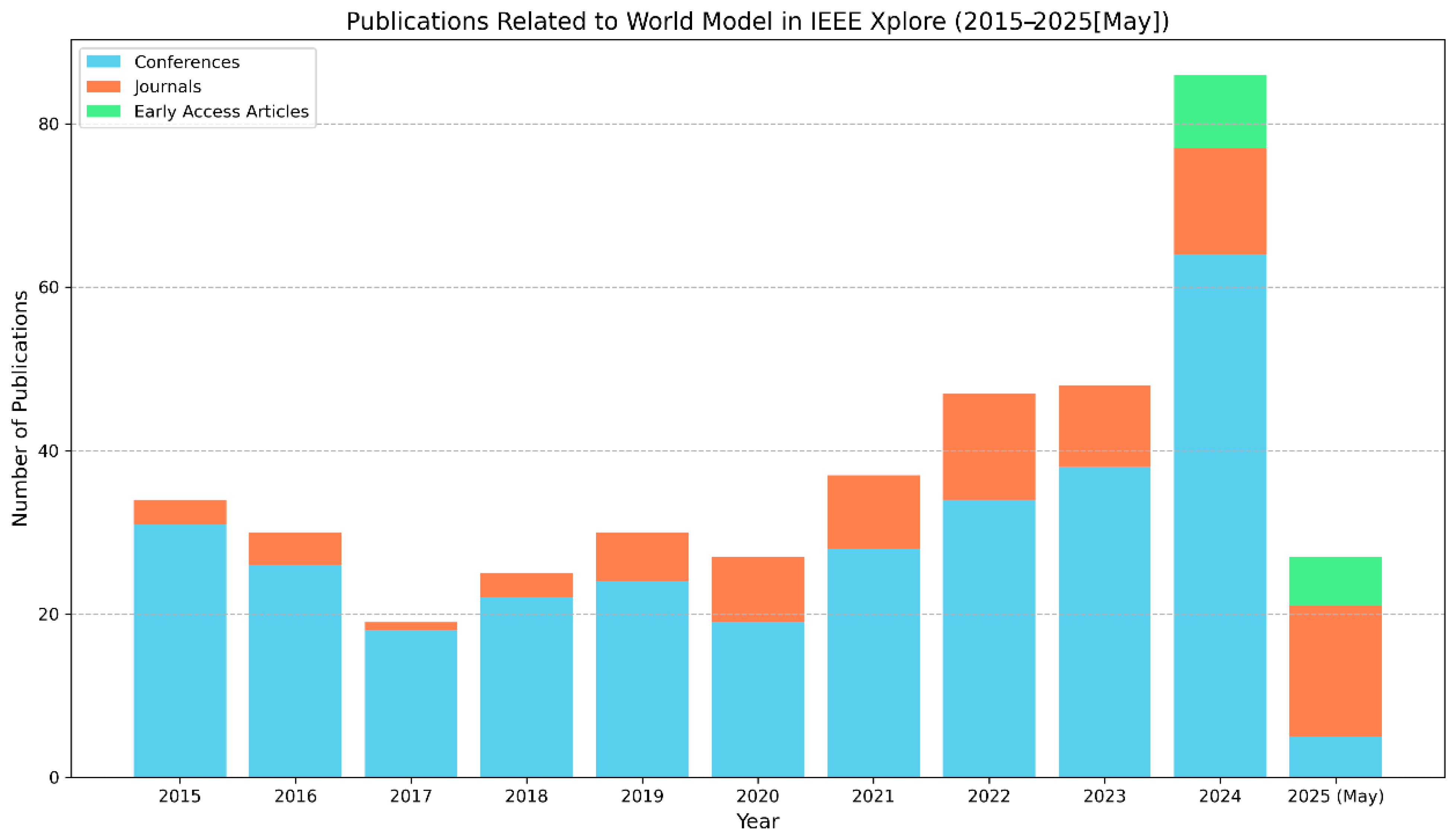Viewport: 1456px width, 837px height.
Task: Click the 2025 (May) orange Journals segment
Action: tap(1335, 671)
